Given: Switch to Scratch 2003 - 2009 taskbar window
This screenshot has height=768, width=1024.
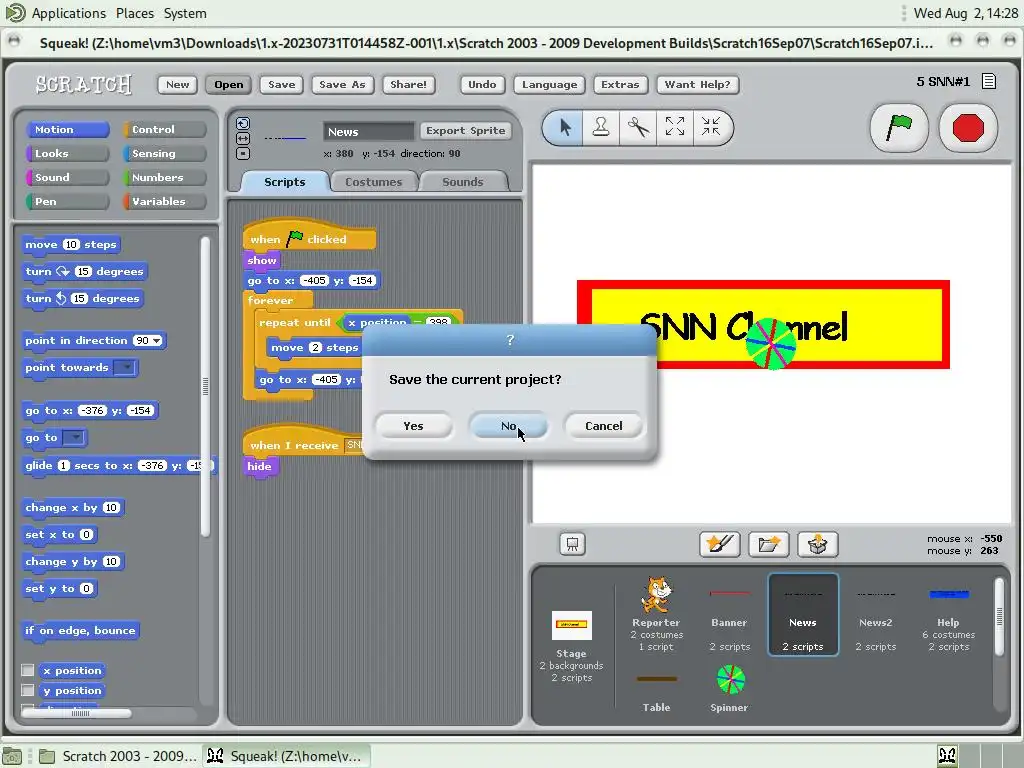Looking at the screenshot, I should [x=118, y=756].
